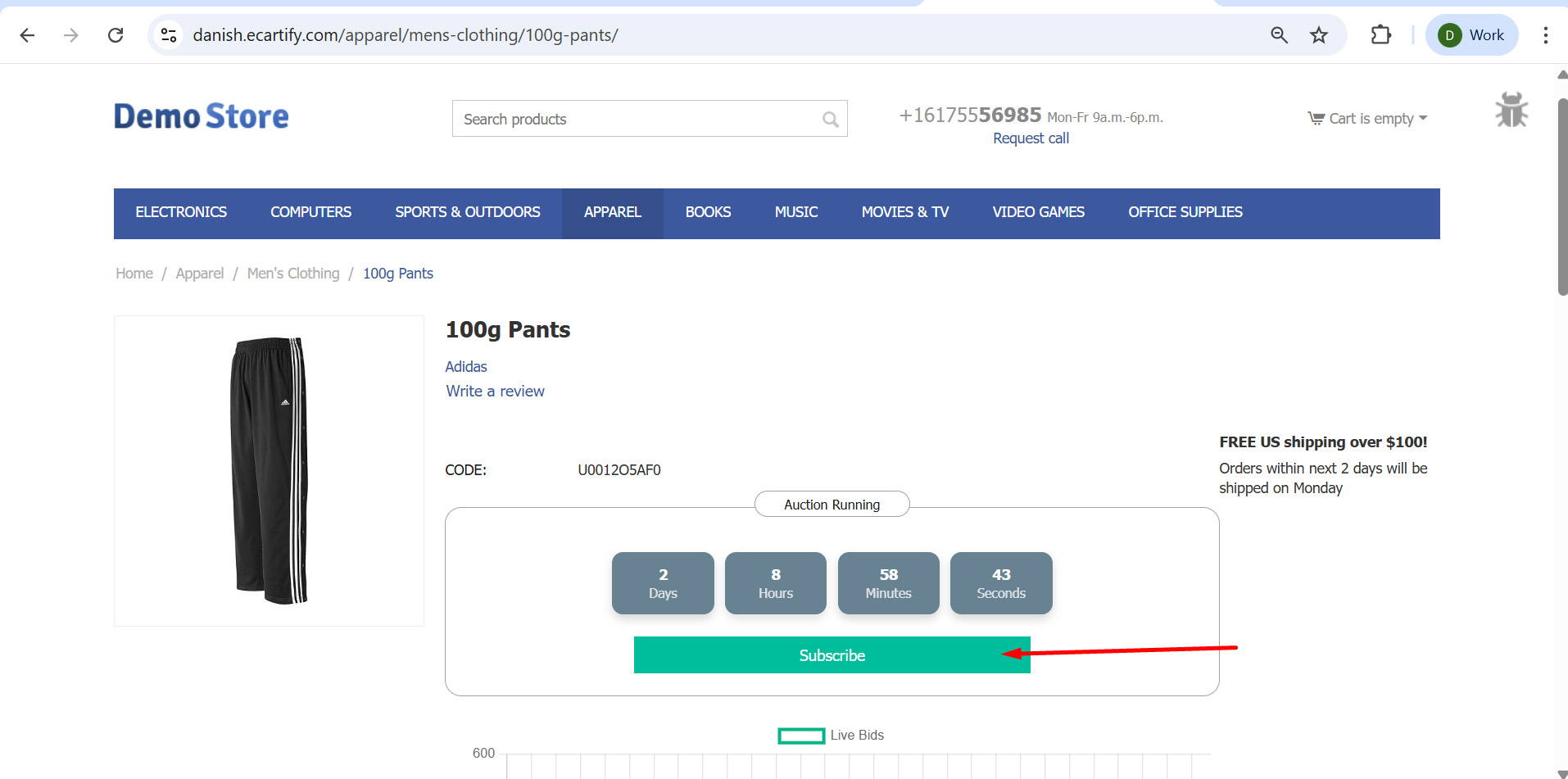Open the browser extensions puzzle icon
The width and height of the screenshot is (1568, 779).
point(1380,35)
